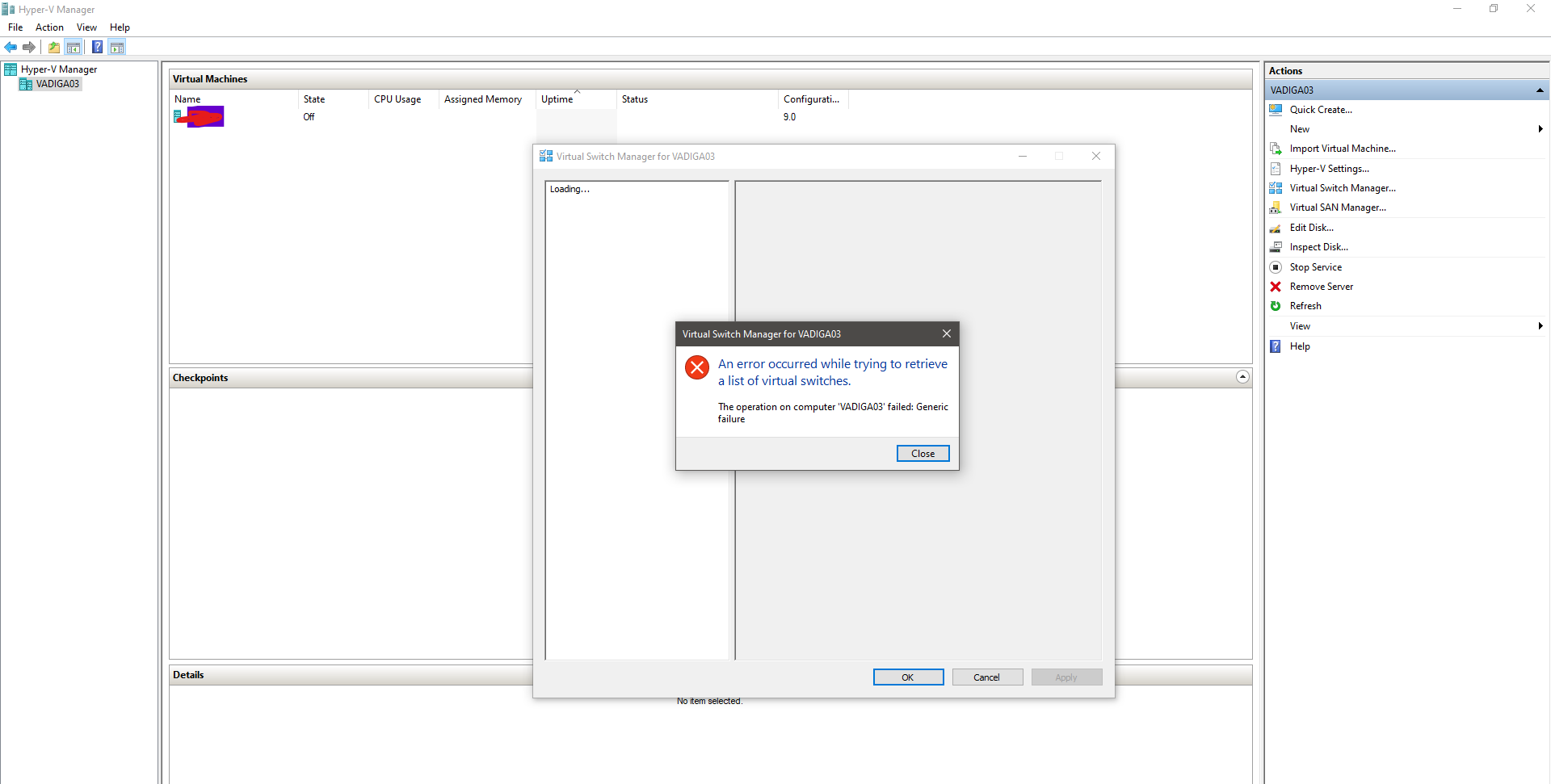This screenshot has height=784, width=1551.
Task: Click the Refresh icon in Actions pane
Action: pos(1276,306)
